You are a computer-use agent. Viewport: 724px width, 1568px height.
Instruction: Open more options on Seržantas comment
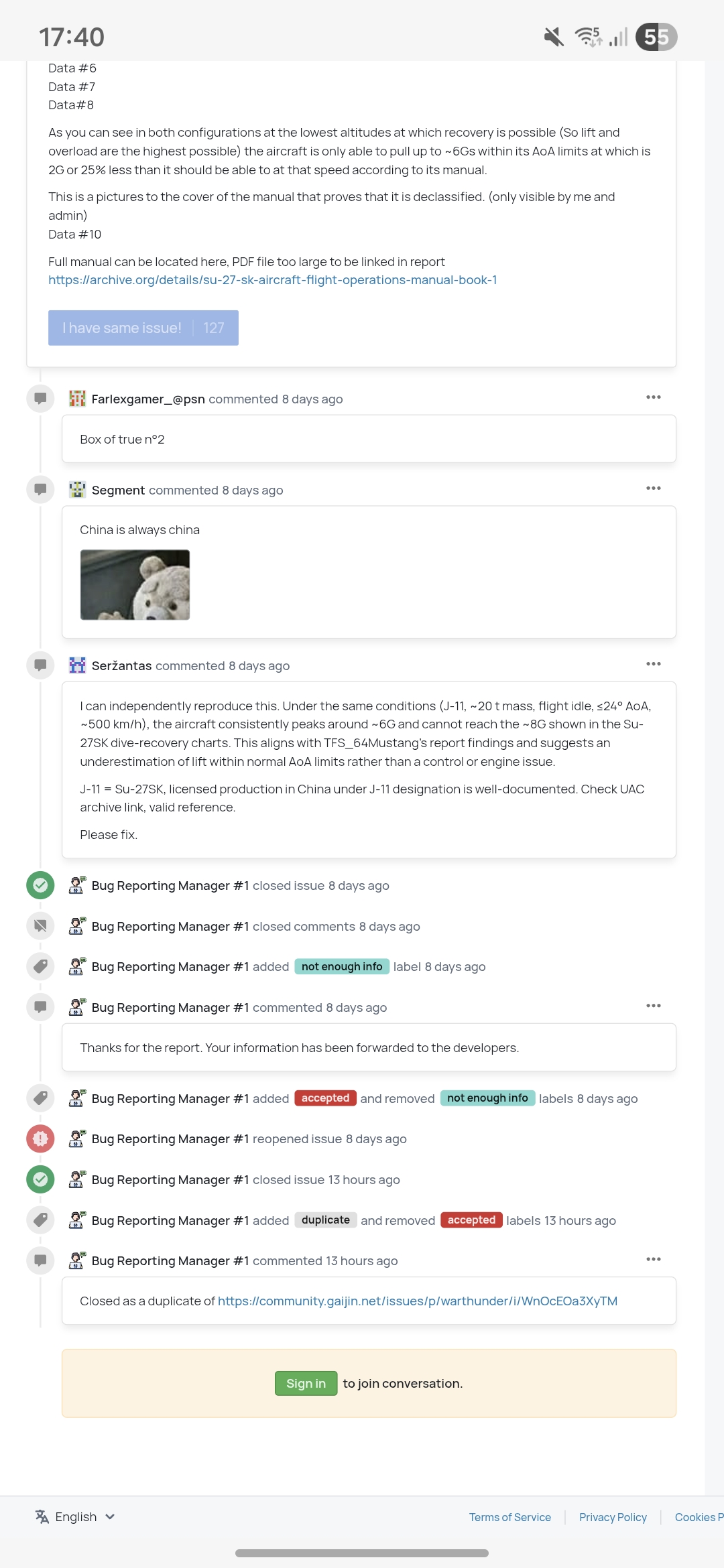653,664
